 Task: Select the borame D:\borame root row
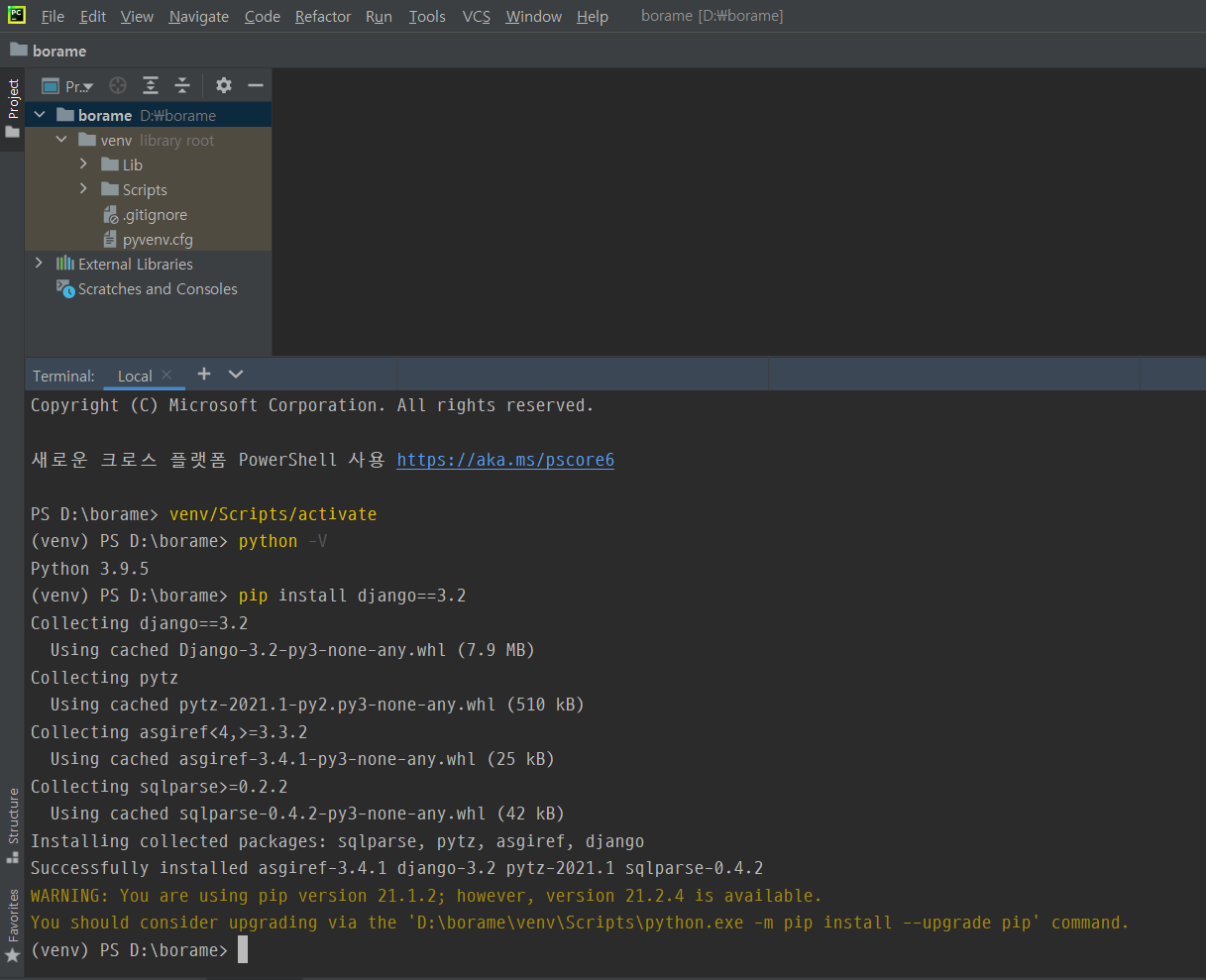coord(148,115)
